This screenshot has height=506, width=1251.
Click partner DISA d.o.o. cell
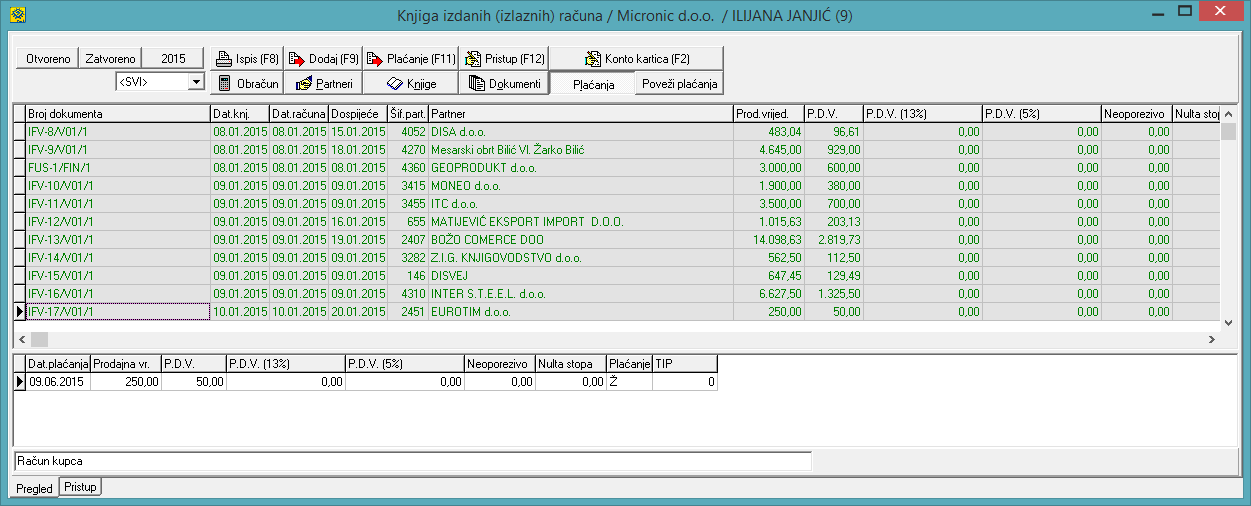pyautogui.click(x=580, y=131)
